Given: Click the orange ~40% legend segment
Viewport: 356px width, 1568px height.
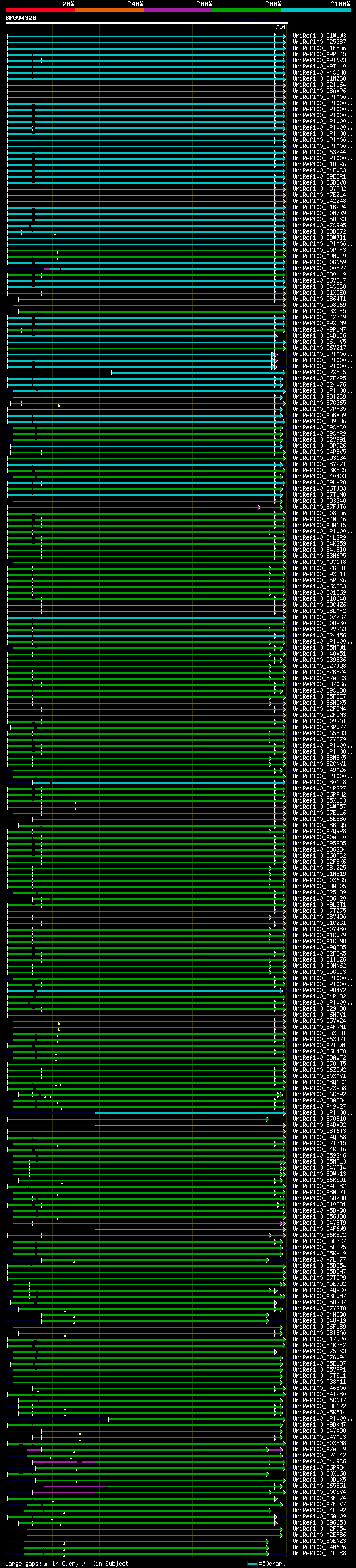Looking at the screenshot, I should click(x=108, y=10).
